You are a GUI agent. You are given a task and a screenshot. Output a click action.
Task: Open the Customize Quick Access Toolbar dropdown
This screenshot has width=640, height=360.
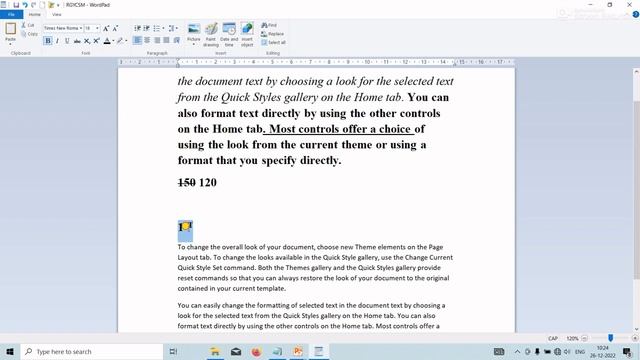click(x=58, y=5)
